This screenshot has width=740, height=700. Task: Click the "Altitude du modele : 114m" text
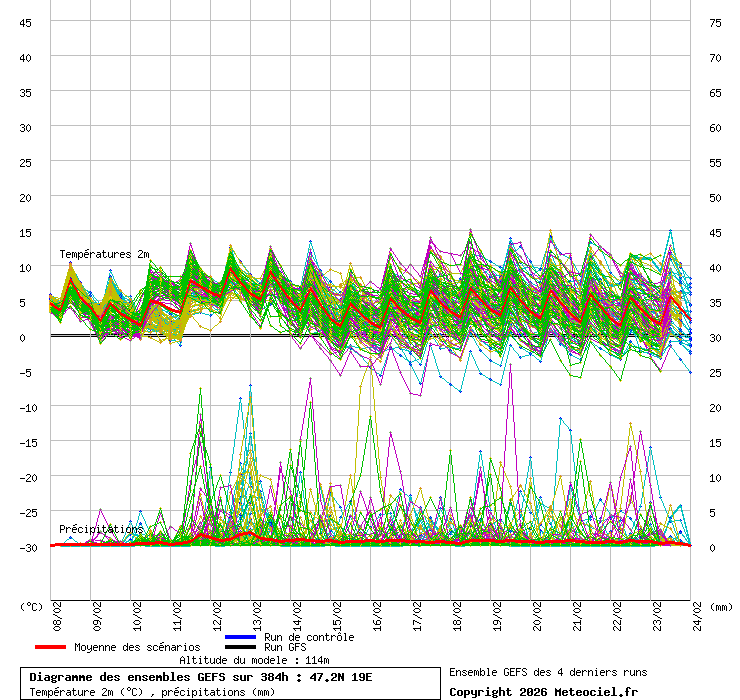254,660
